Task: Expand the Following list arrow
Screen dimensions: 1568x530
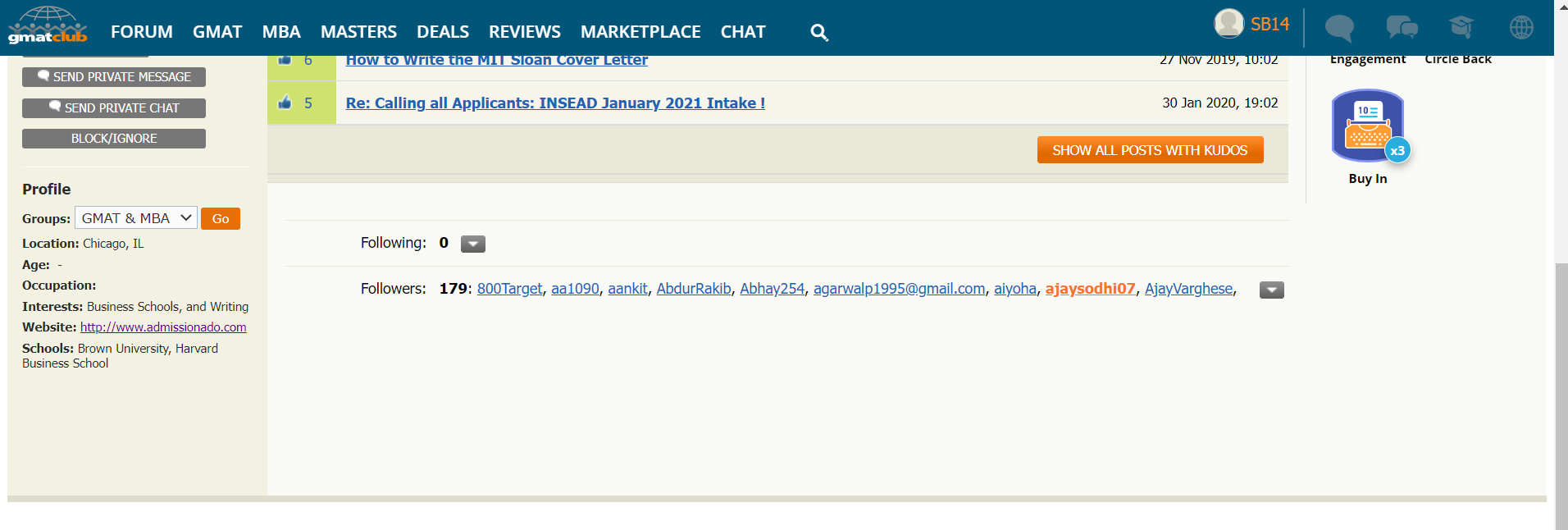Action: [x=473, y=244]
